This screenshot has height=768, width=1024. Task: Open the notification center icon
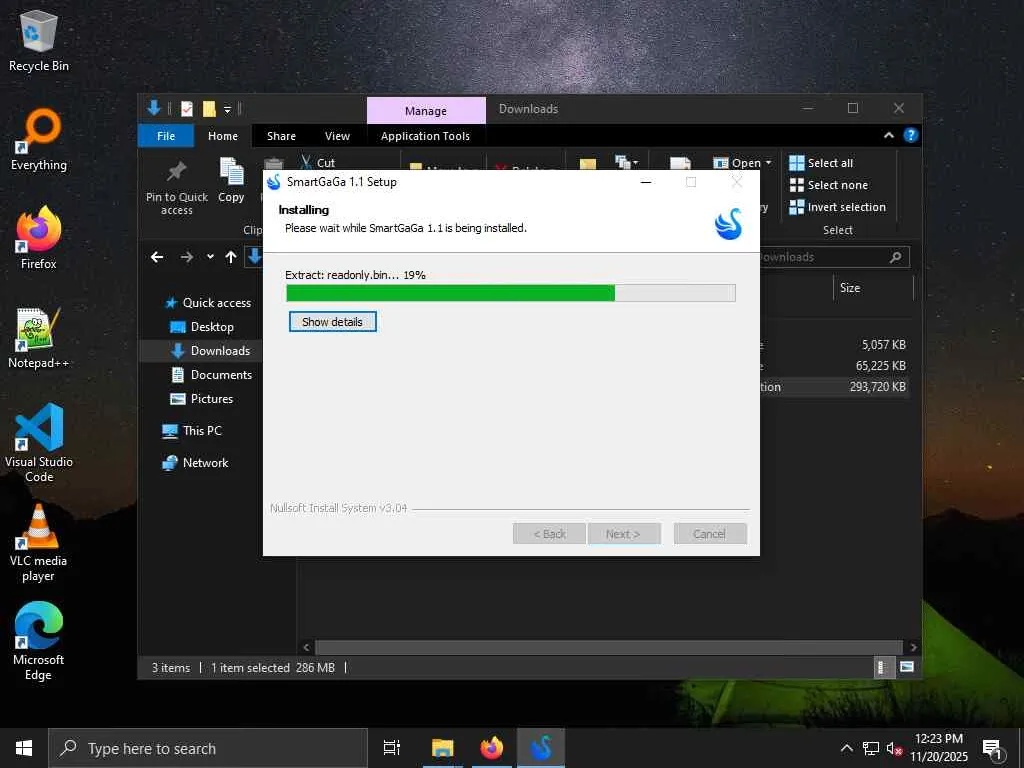pyautogui.click(x=993, y=749)
